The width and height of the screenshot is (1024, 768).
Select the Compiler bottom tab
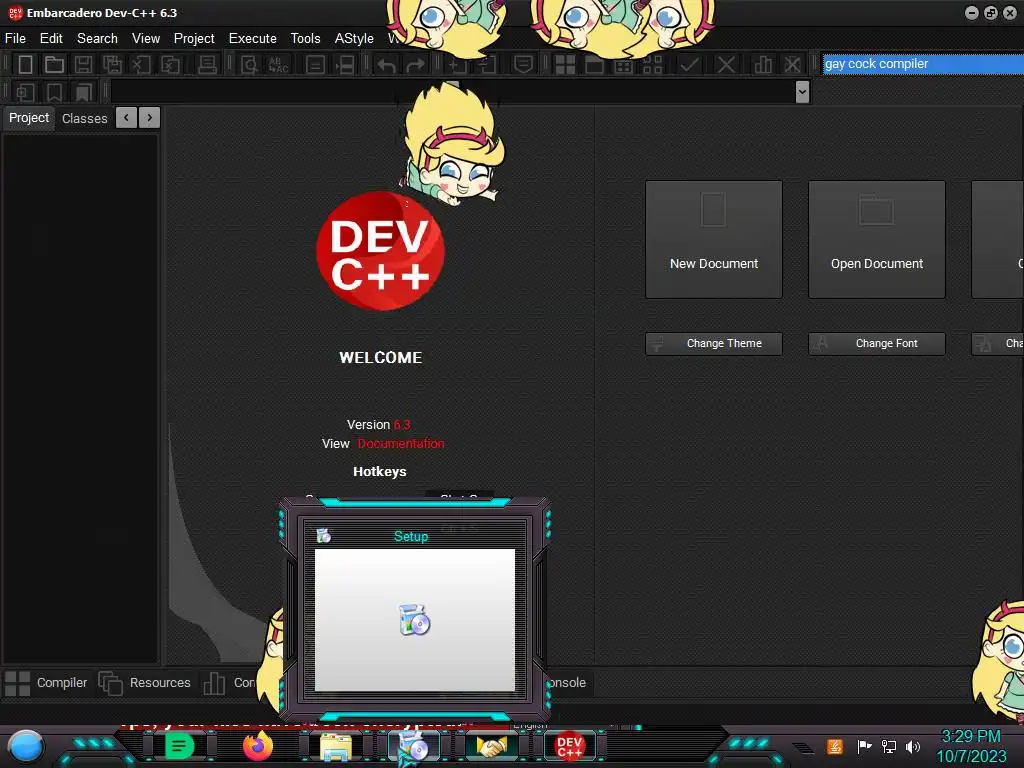(46, 683)
